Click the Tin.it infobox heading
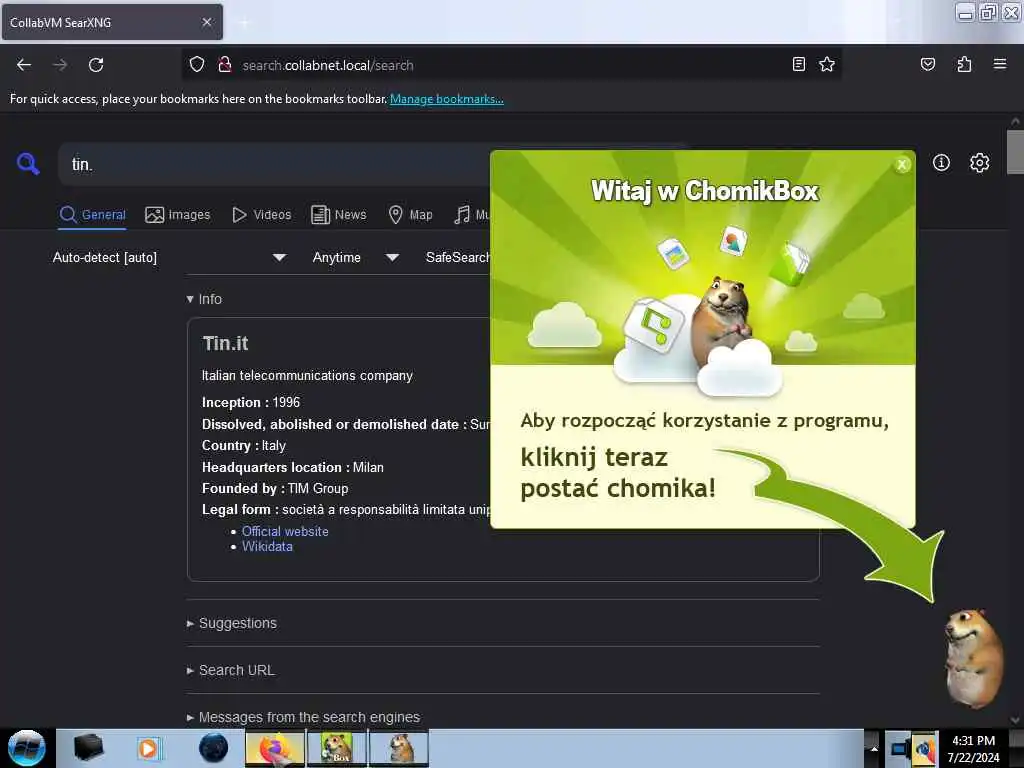 click(x=225, y=344)
